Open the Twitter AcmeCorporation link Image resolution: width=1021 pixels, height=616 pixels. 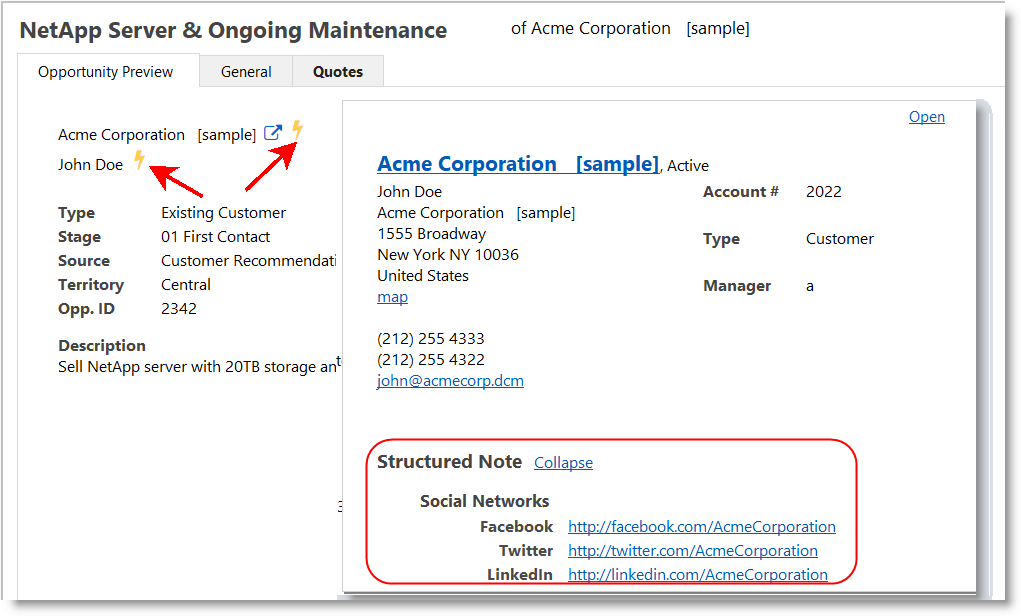[x=692, y=551]
